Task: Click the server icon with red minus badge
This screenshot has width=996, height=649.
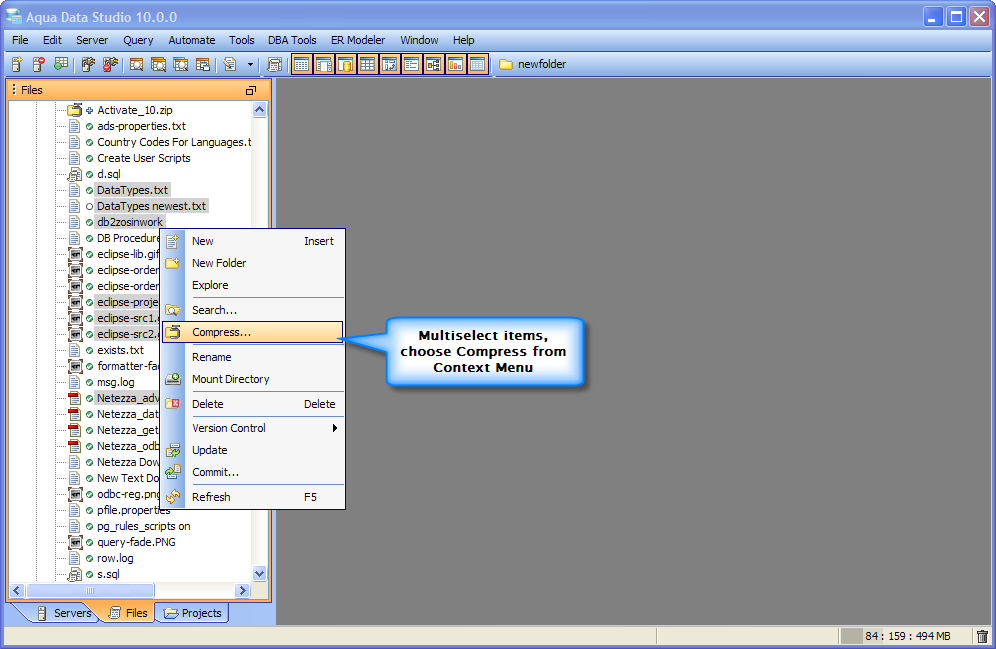Action: point(39,64)
